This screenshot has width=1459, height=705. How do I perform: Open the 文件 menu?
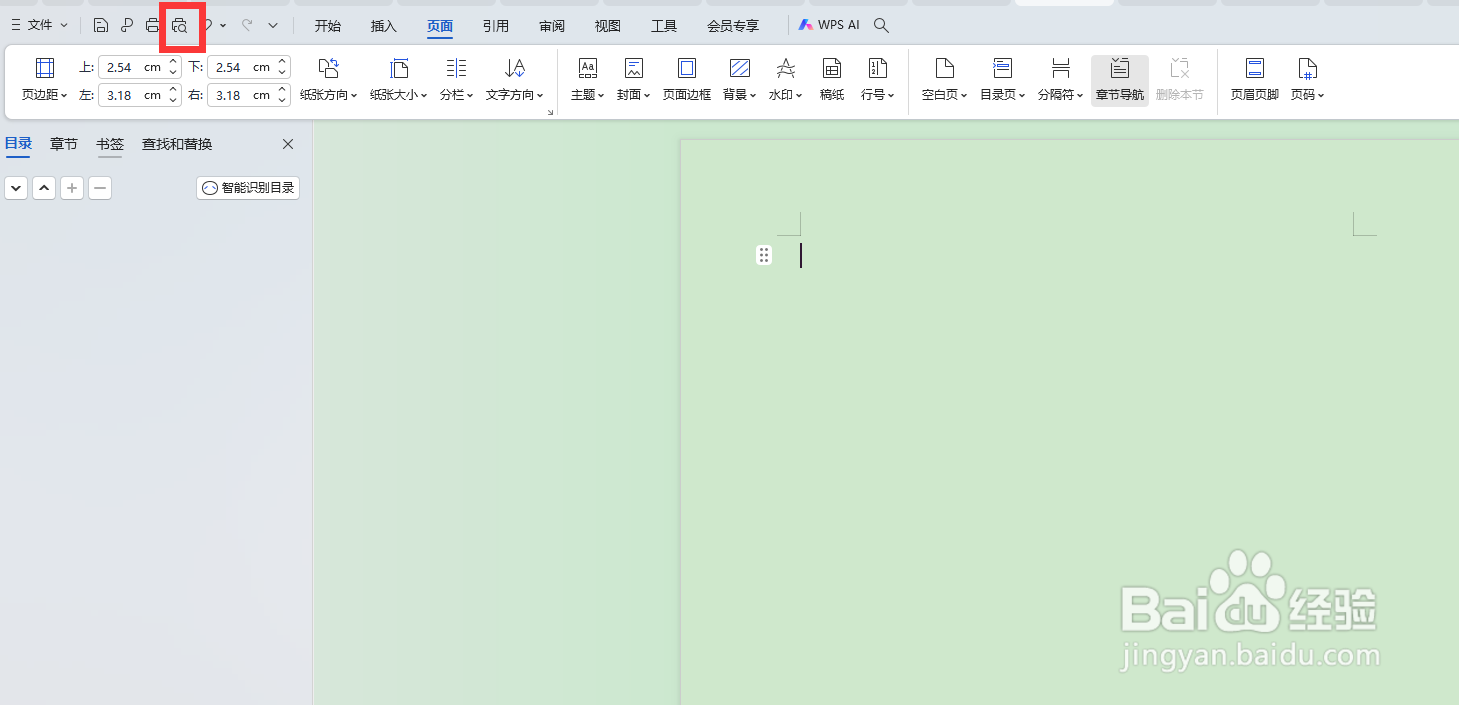coord(39,25)
